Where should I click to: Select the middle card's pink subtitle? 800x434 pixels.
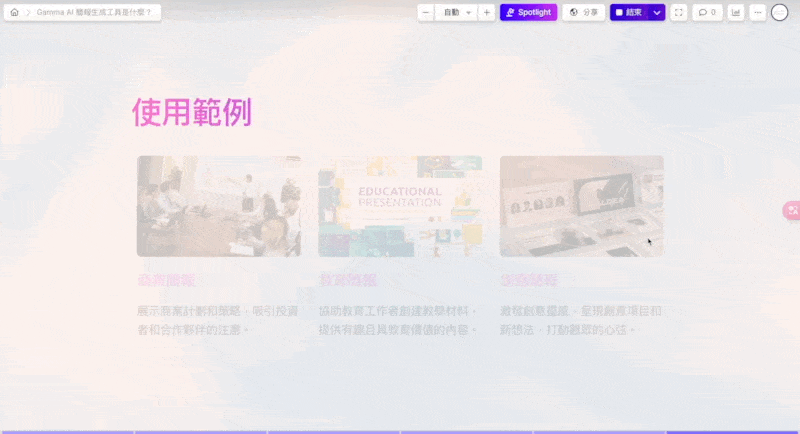tap(348, 280)
